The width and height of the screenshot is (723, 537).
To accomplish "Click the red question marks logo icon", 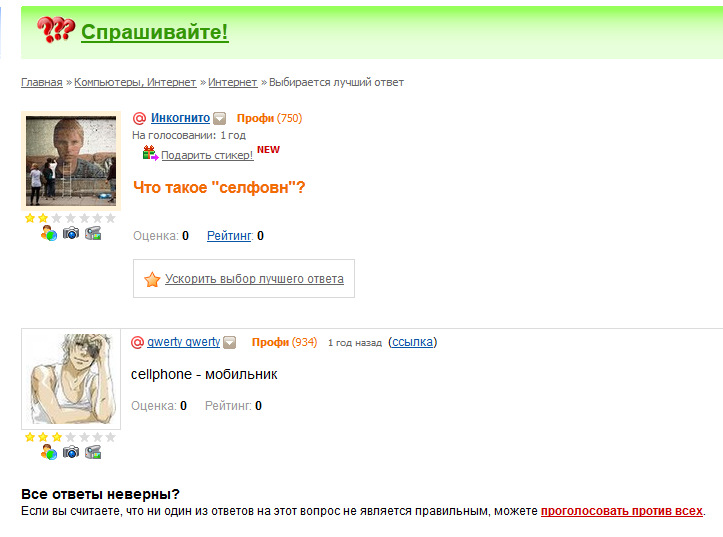I will 55,30.
